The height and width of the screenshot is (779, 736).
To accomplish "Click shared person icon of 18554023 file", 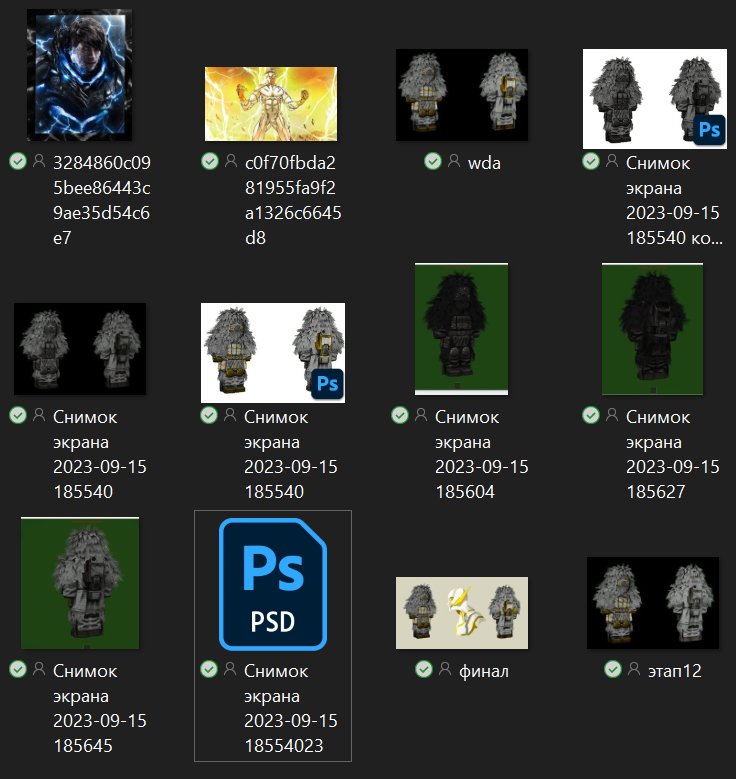I will point(230,669).
